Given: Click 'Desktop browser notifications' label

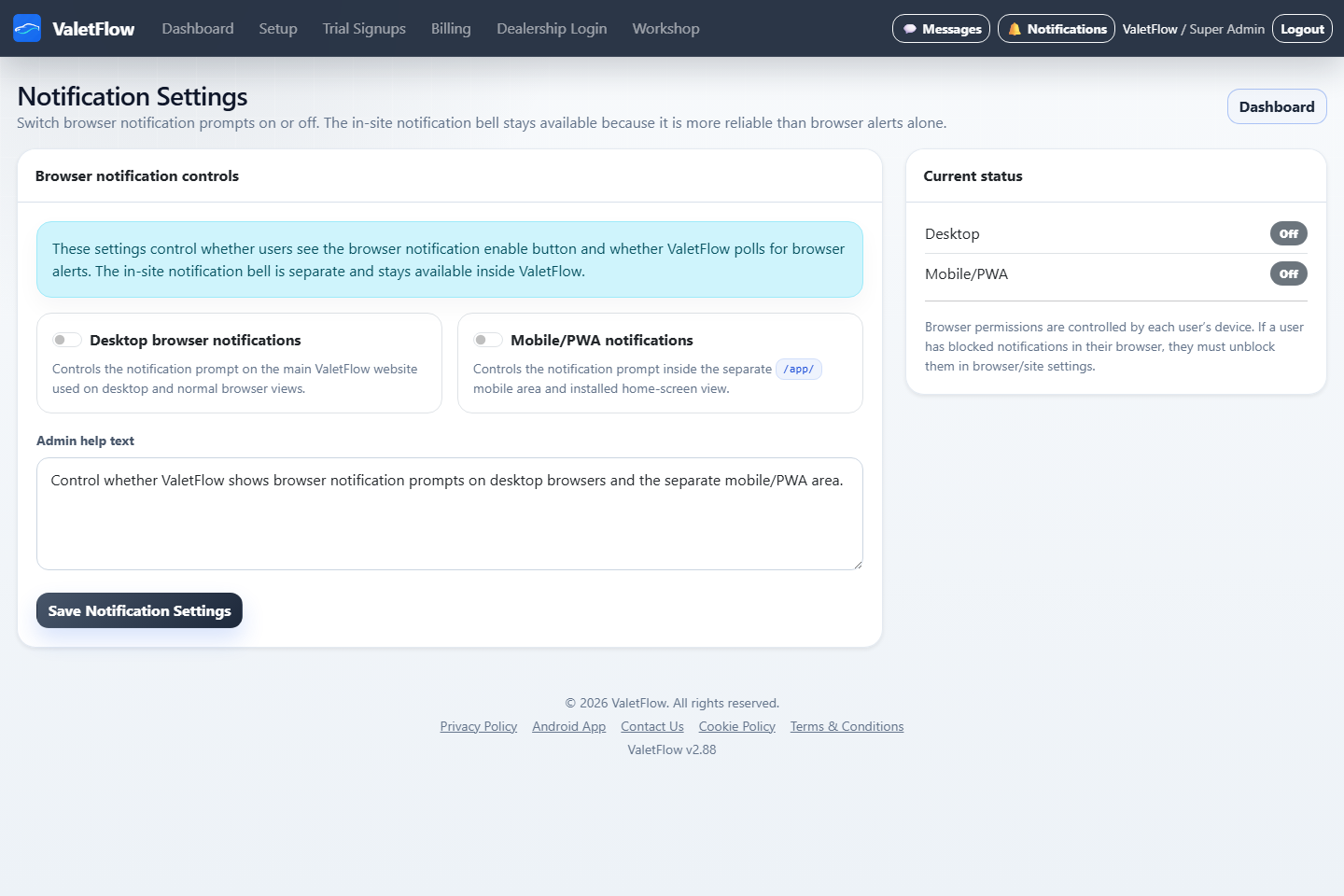Looking at the screenshot, I should point(195,340).
